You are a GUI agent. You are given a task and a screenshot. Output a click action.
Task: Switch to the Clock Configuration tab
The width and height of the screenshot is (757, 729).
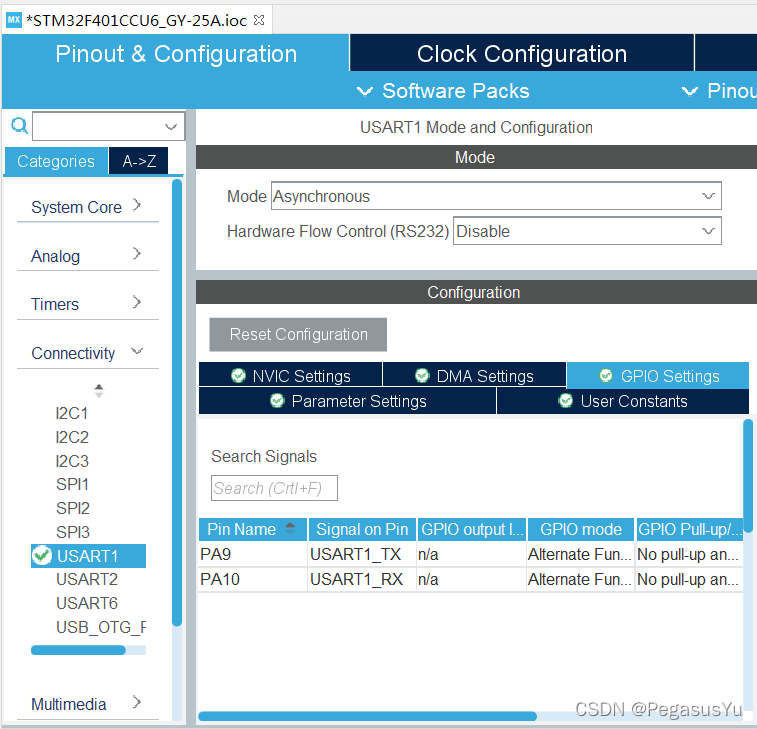pyautogui.click(x=521, y=53)
